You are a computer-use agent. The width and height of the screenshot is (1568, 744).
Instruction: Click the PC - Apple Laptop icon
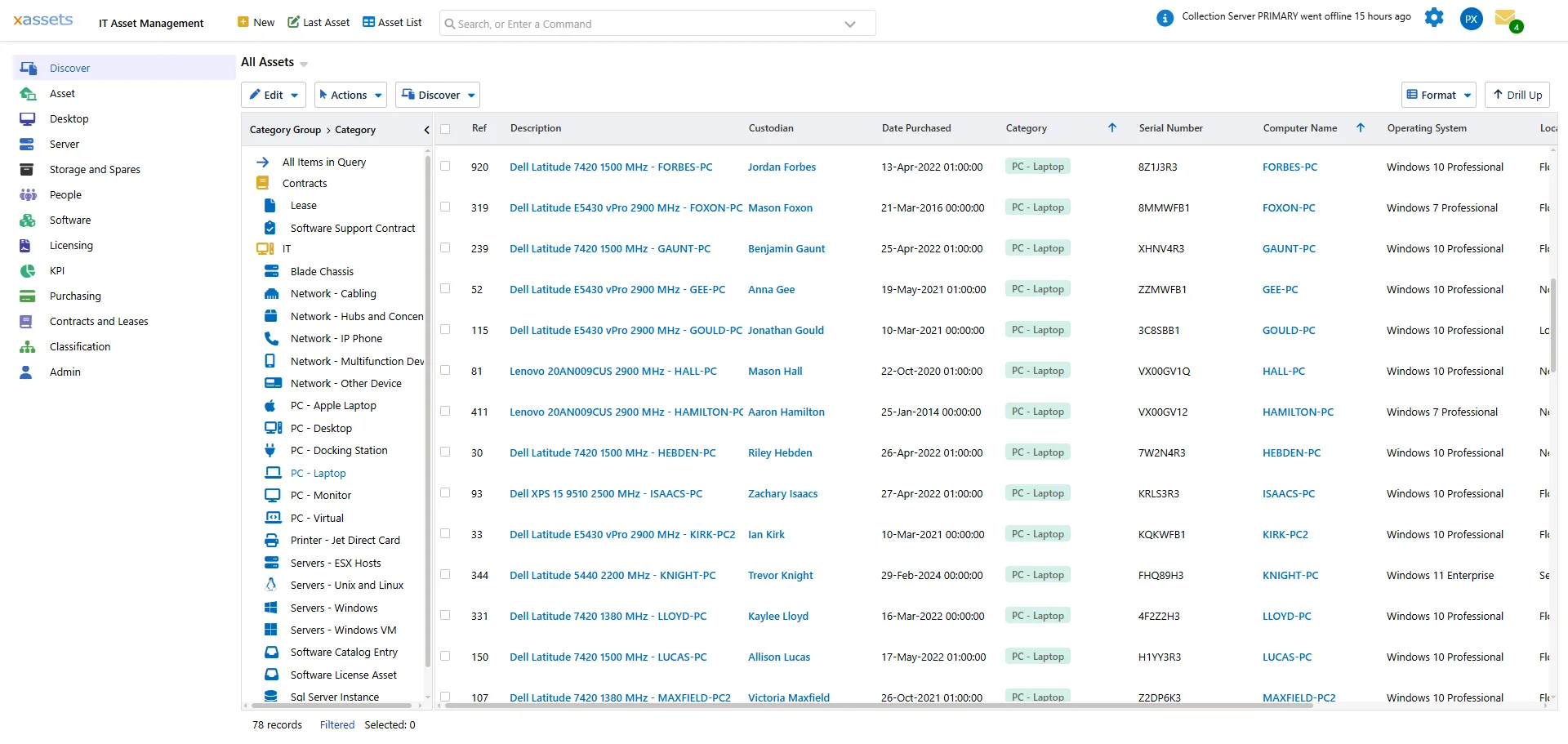[x=270, y=405]
